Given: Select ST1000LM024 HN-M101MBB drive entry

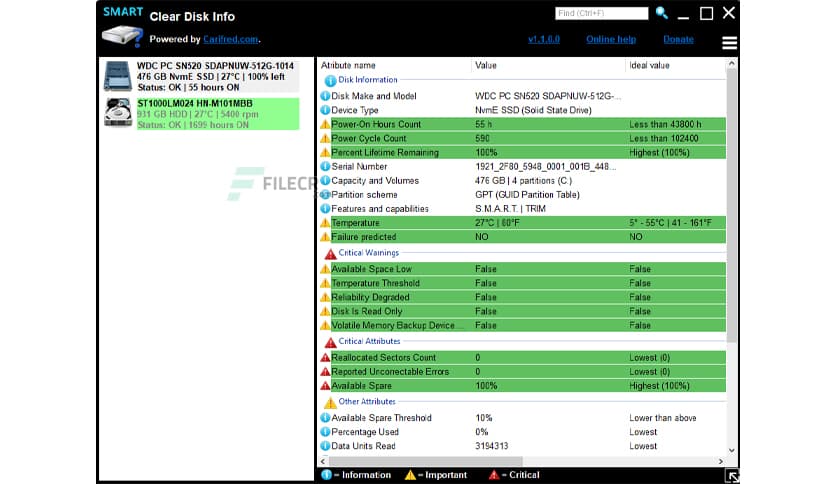Looking at the screenshot, I should tap(202, 114).
